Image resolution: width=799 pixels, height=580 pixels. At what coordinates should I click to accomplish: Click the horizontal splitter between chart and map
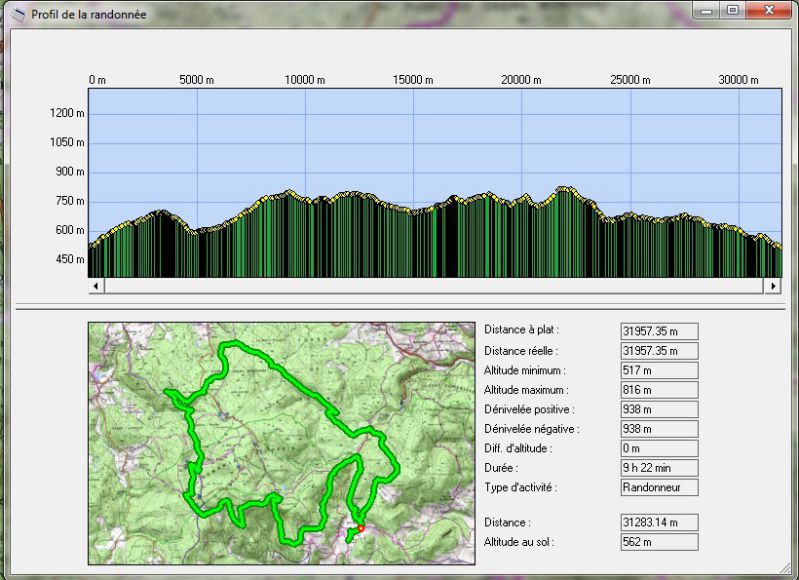point(400,306)
